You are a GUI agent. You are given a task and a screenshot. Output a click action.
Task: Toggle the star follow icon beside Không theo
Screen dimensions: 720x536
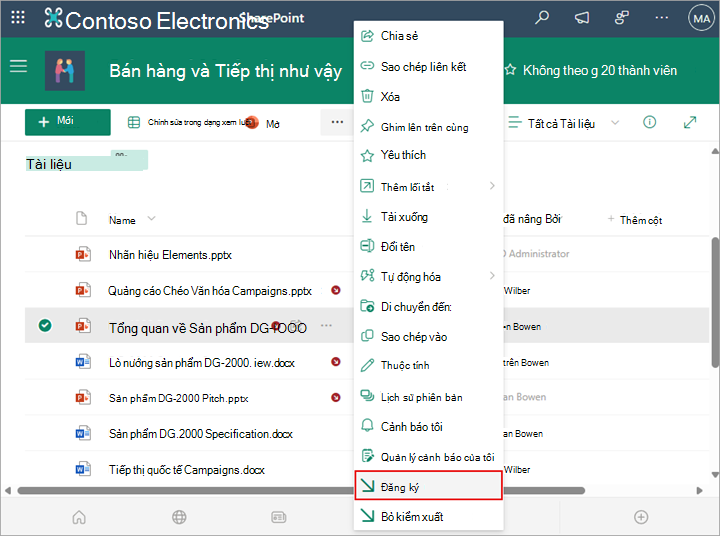(510, 70)
